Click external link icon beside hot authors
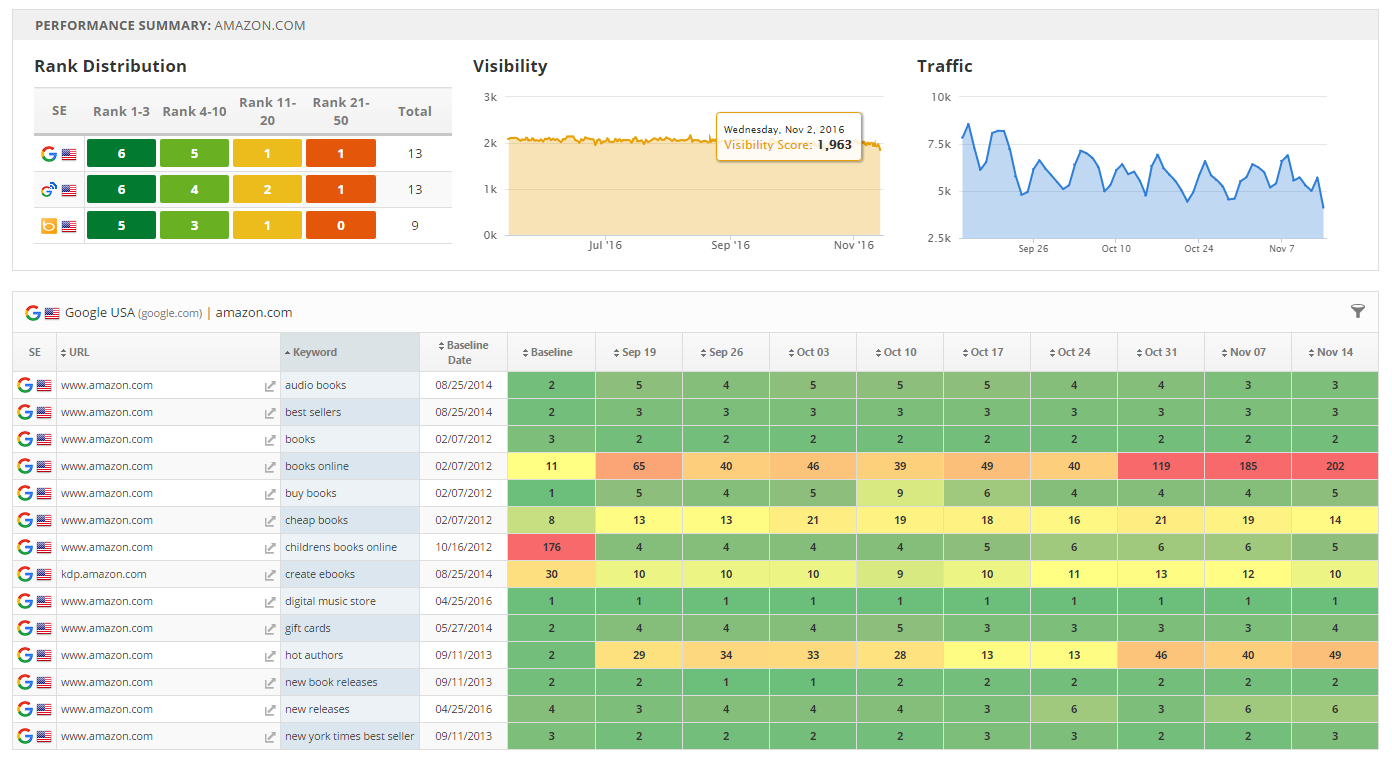1392x761 pixels. click(x=269, y=656)
